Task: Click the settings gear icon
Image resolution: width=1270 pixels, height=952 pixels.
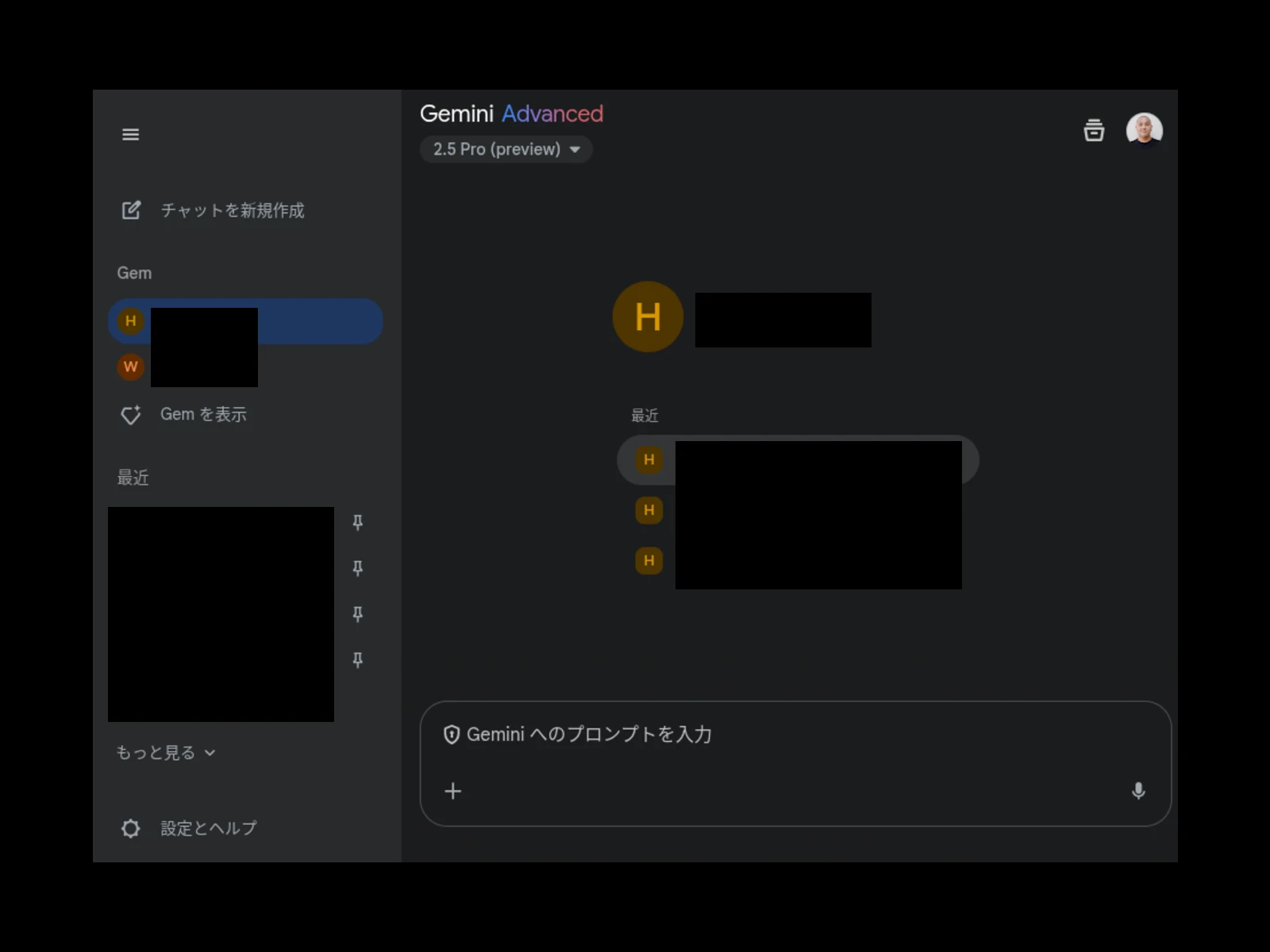Action: tap(131, 829)
